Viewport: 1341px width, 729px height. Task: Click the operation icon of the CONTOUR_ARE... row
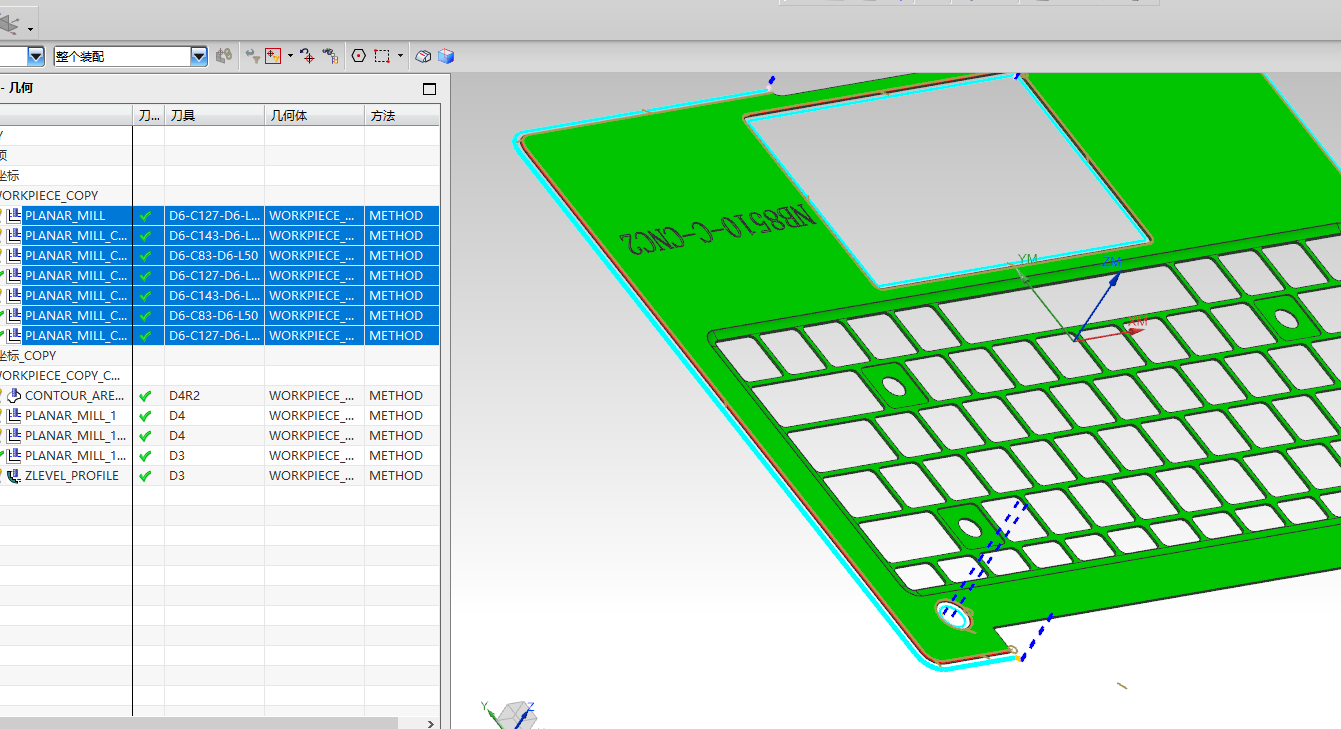point(14,396)
